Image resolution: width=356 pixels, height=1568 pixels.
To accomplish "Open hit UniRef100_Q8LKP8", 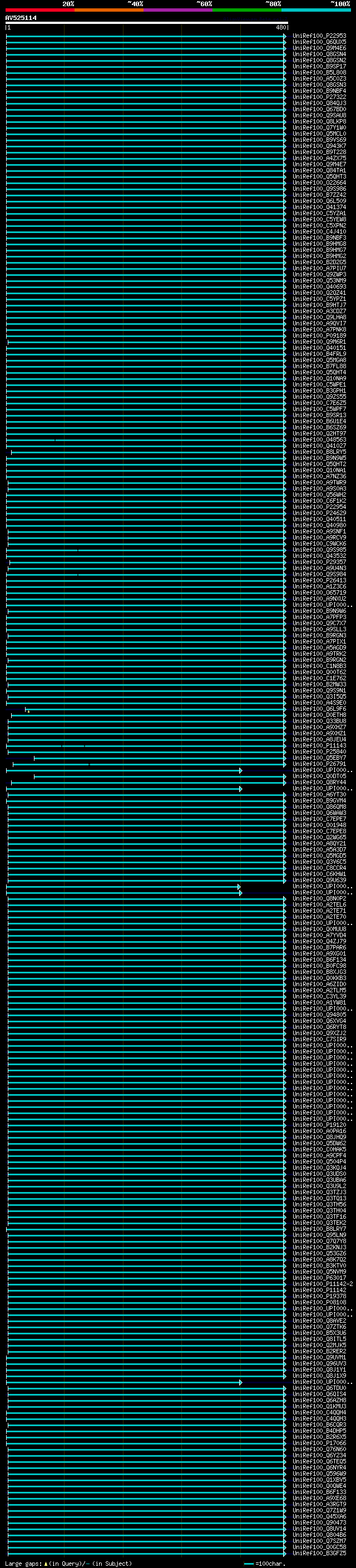I will [x=319, y=121].
